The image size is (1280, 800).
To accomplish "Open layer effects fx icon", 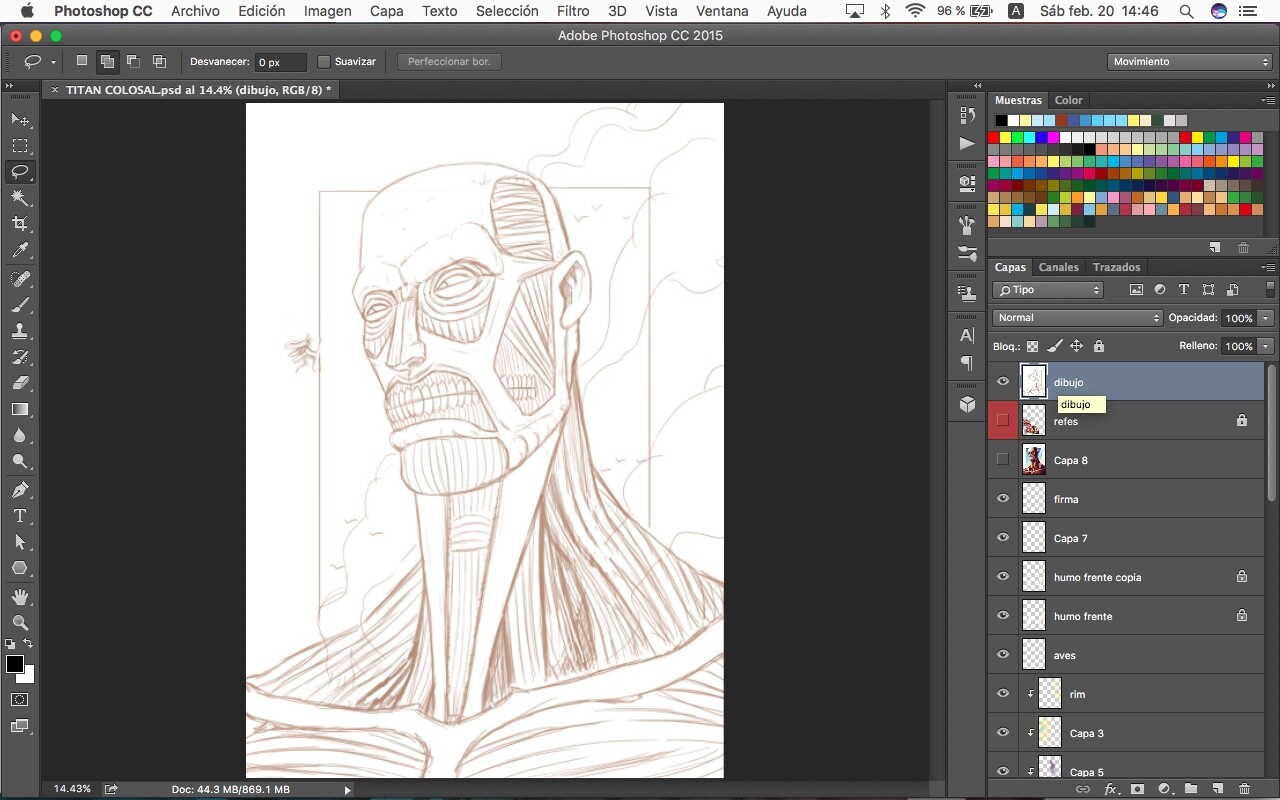I will pos(1110,789).
